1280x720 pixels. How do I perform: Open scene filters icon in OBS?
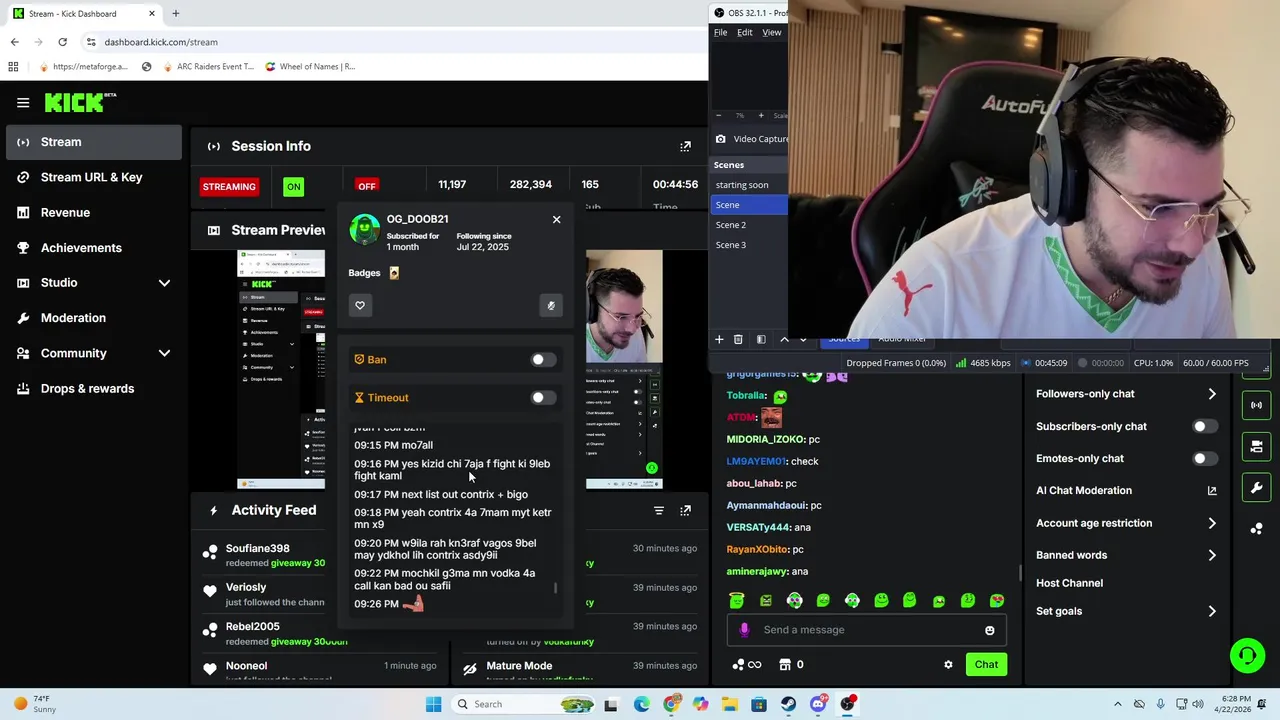(761, 340)
